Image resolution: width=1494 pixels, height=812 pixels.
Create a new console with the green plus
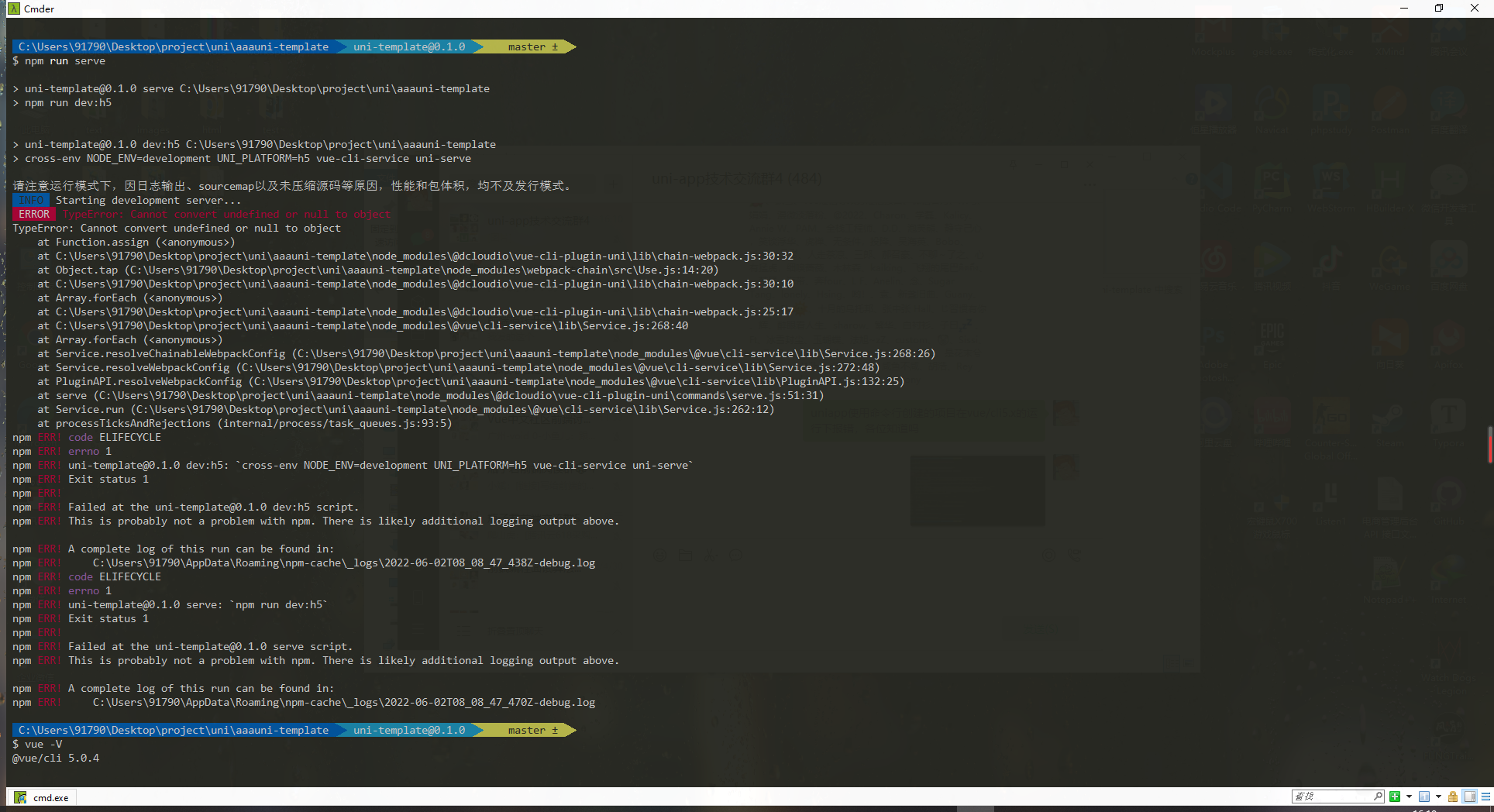1395,797
